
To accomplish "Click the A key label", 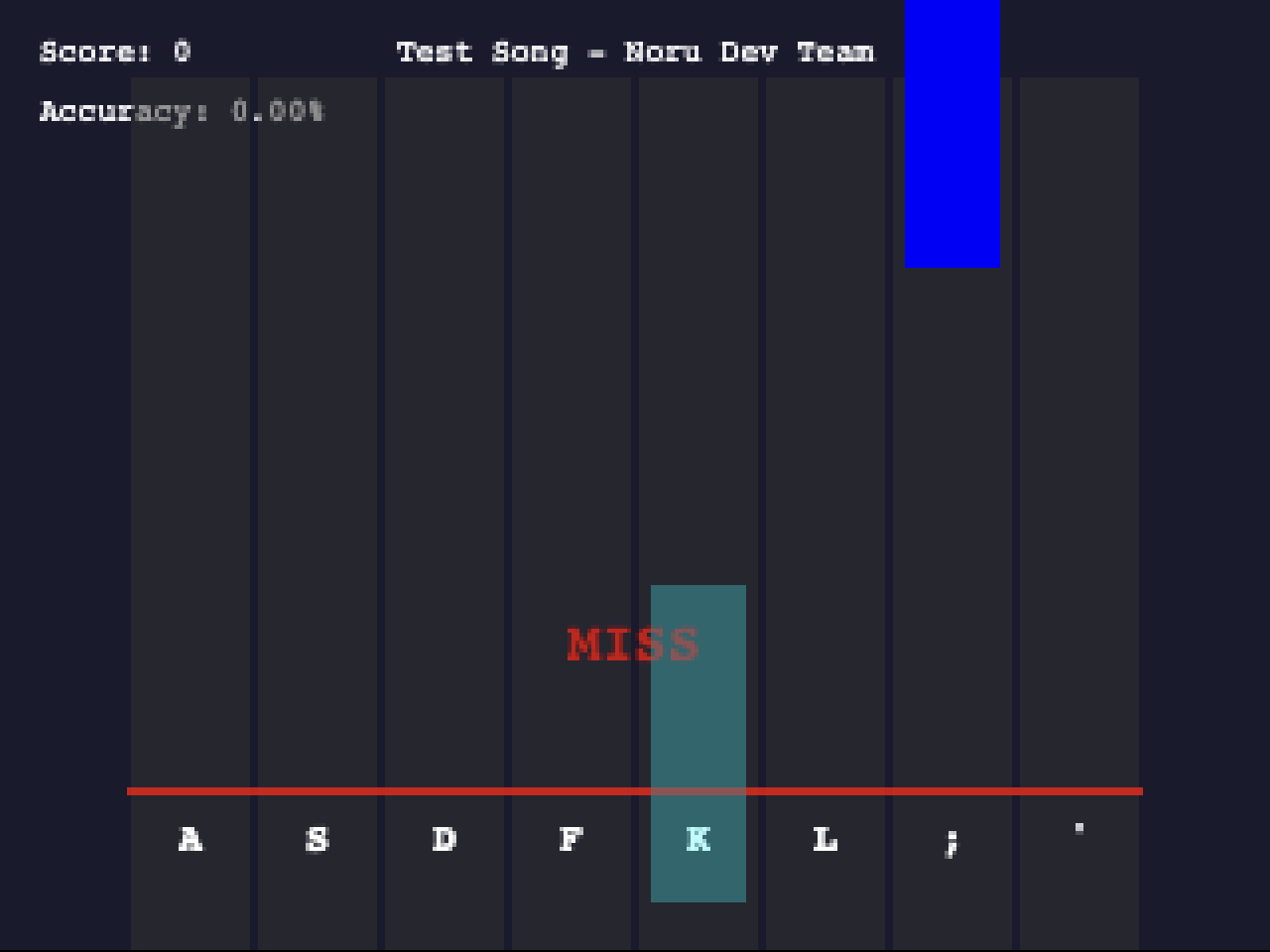I will 190,840.
